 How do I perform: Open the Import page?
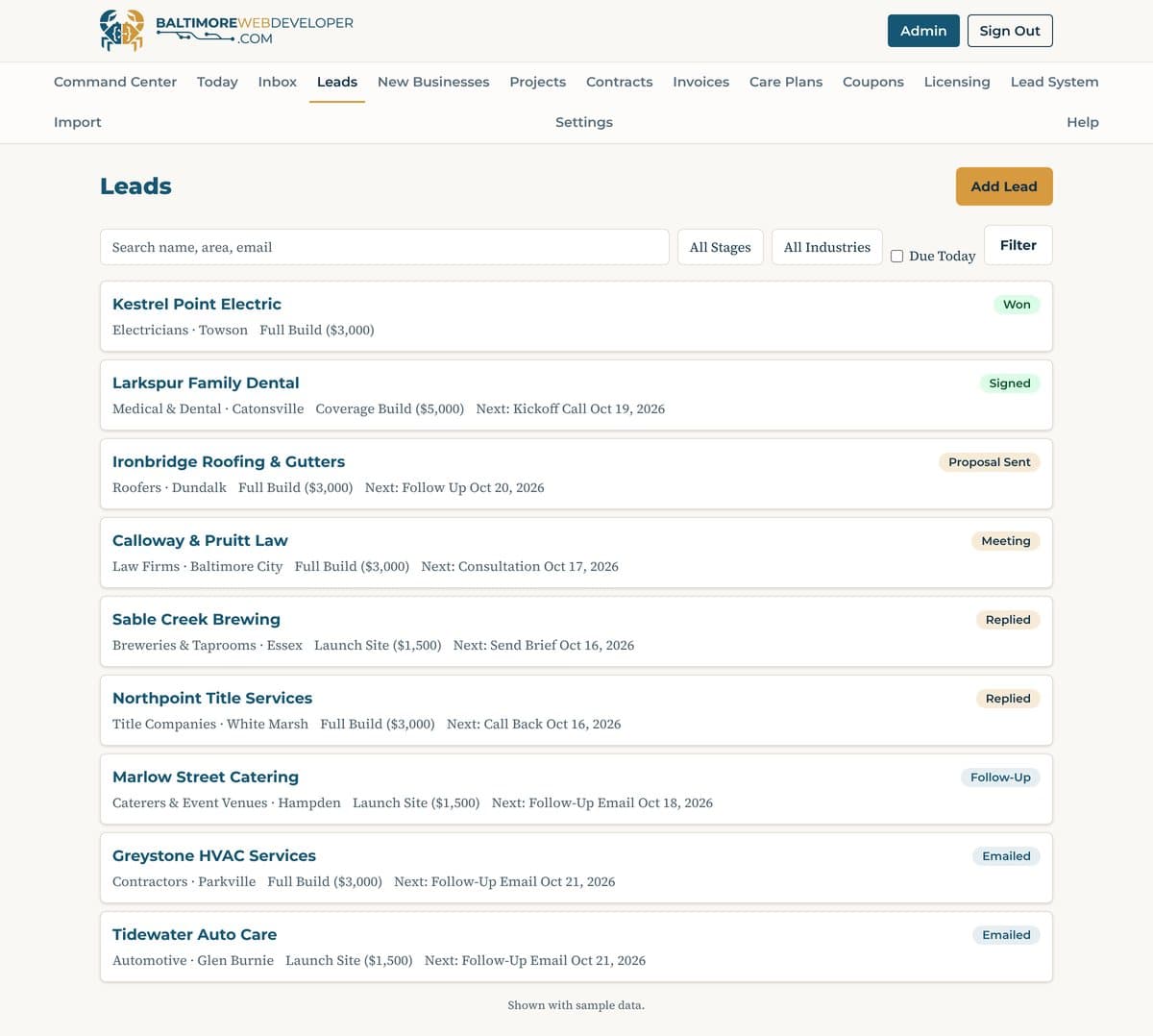point(78,122)
